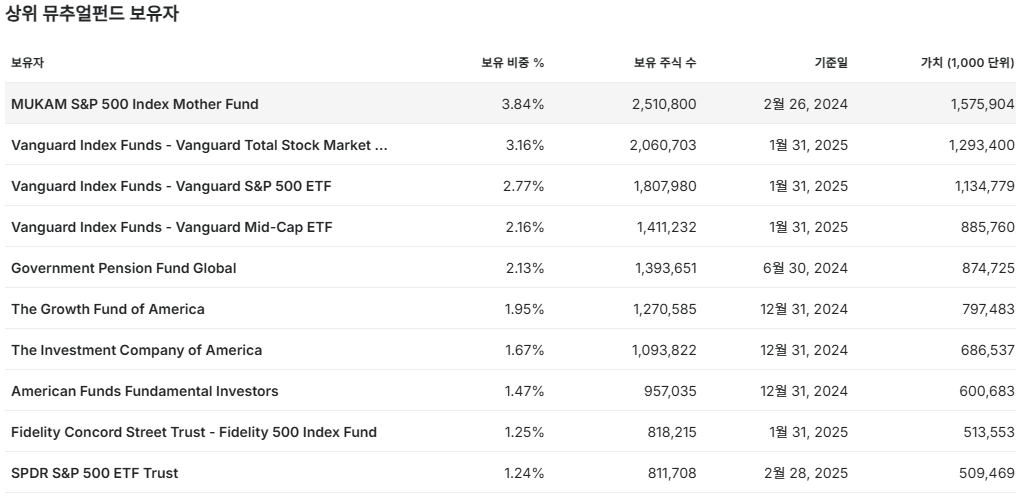Select the 1.47% holding percentage
Image resolution: width=1021 pixels, height=497 pixels.
[525, 391]
